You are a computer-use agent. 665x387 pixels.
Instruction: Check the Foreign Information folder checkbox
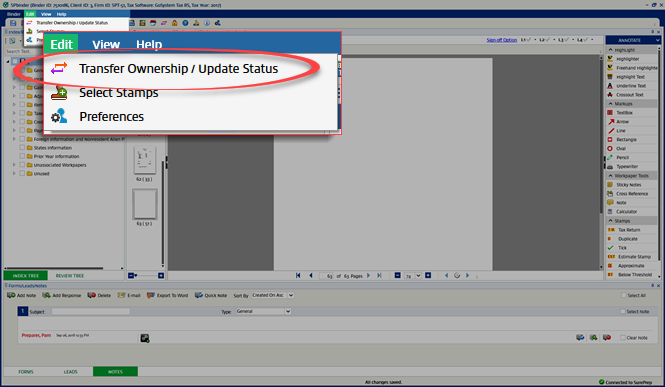22,139
